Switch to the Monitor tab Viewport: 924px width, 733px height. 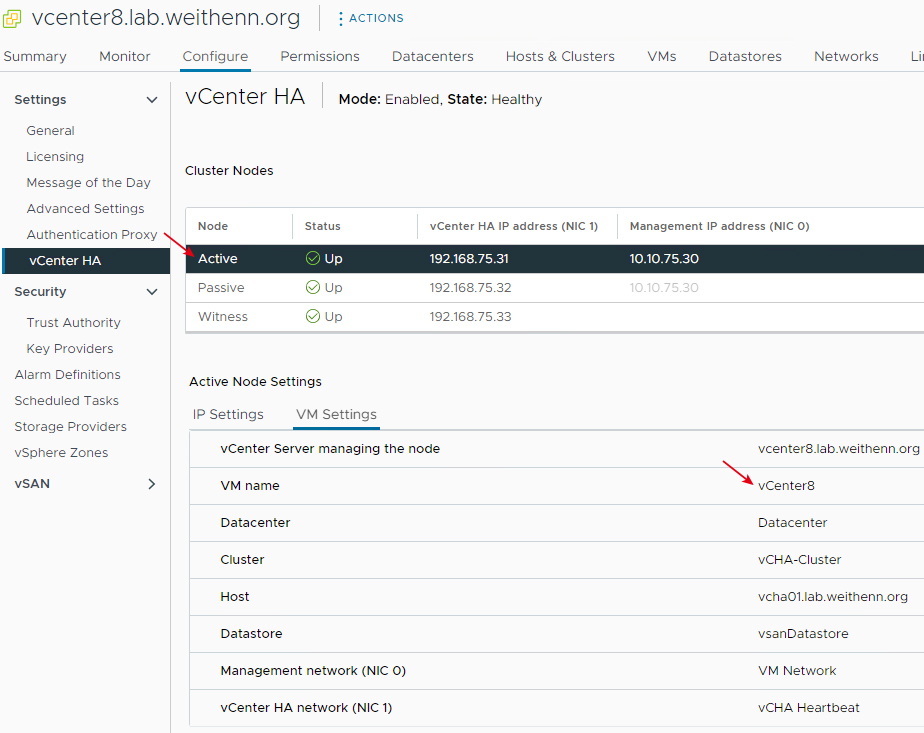pos(124,57)
